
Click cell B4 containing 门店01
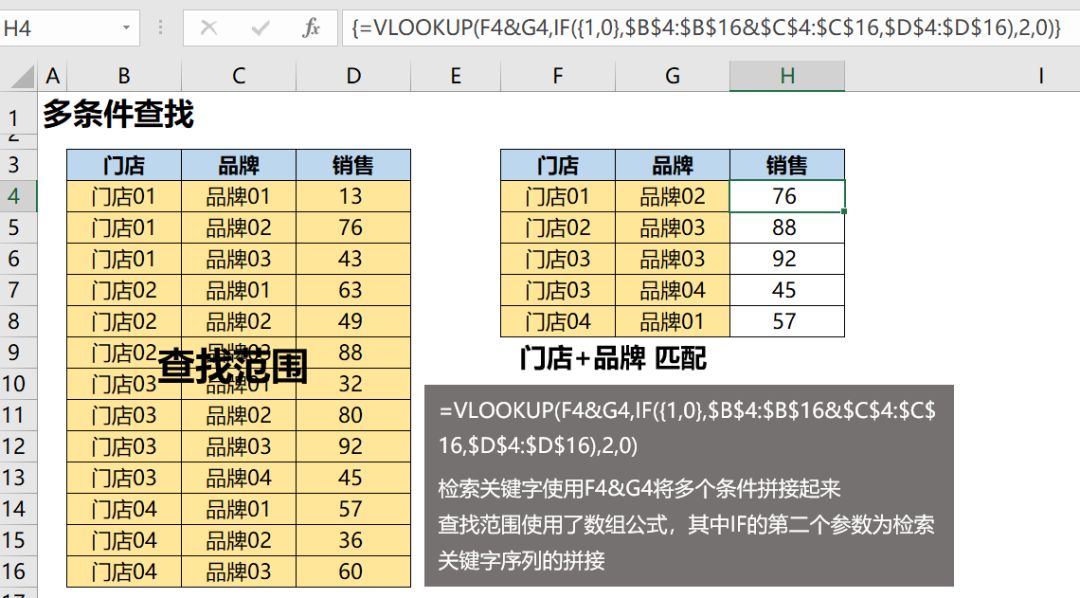(x=124, y=196)
